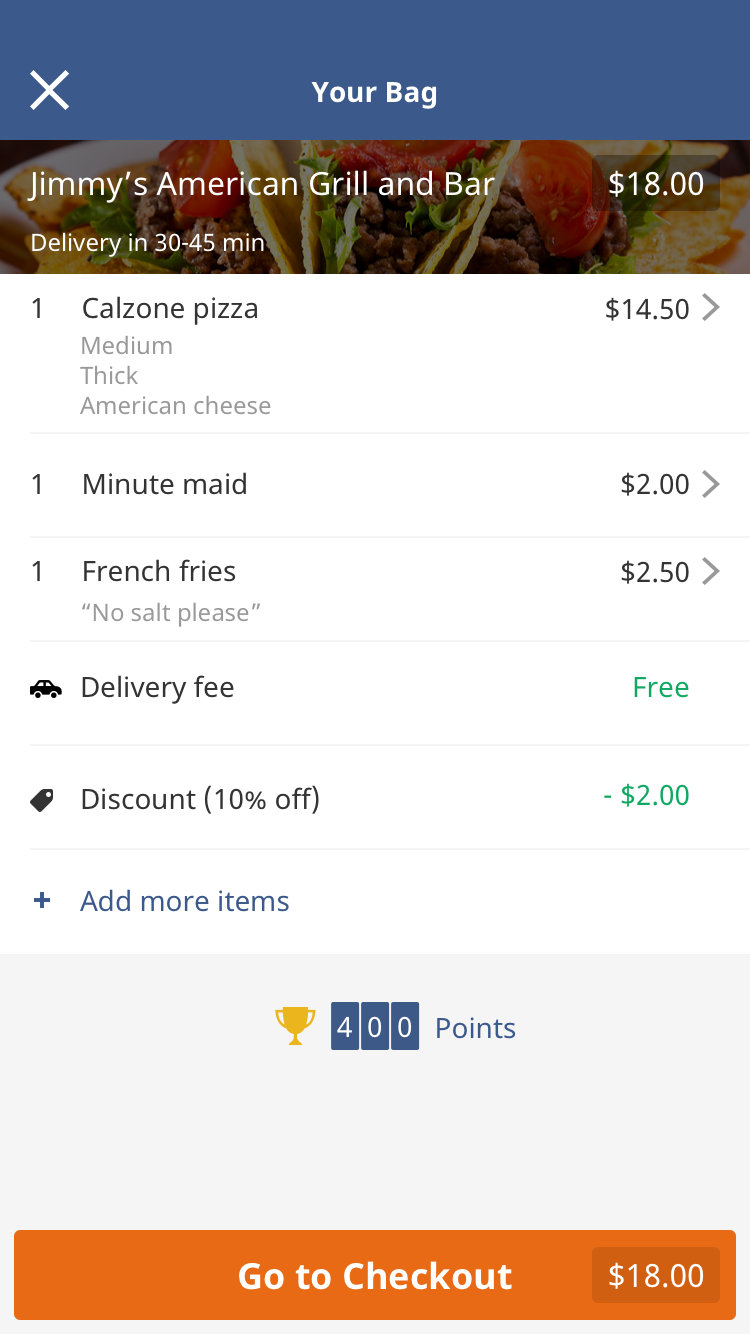
Task: Tap the 400 points counter digits
Action: coord(375,1027)
